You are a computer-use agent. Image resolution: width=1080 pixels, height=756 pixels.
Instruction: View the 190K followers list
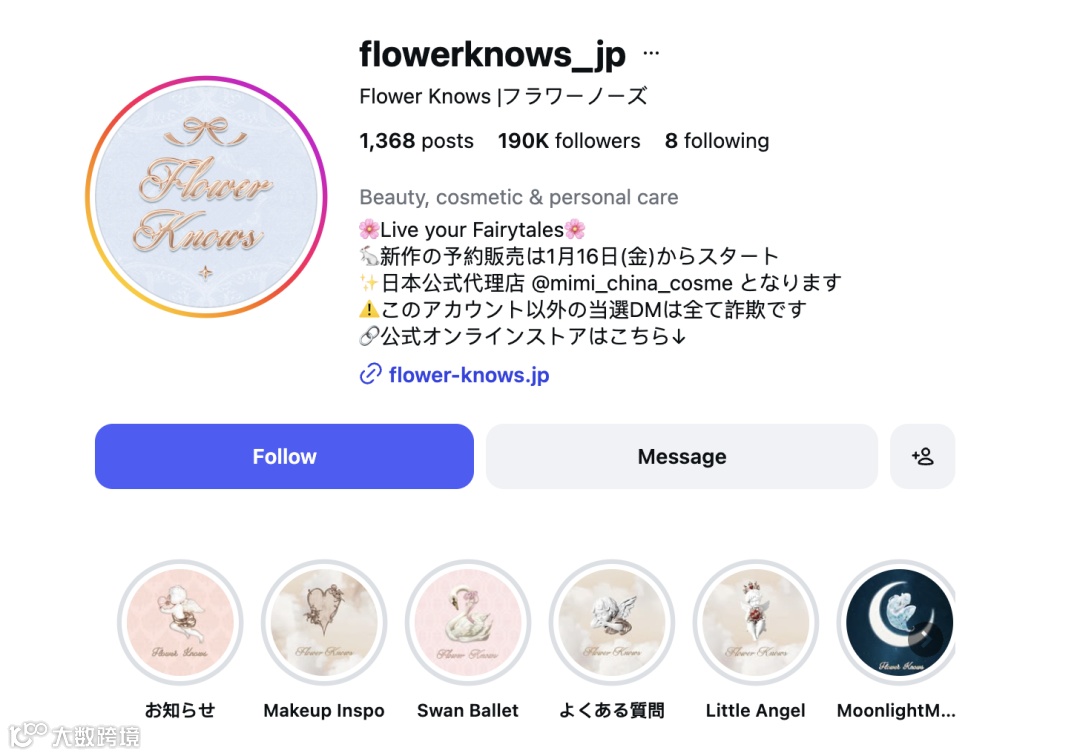569,141
